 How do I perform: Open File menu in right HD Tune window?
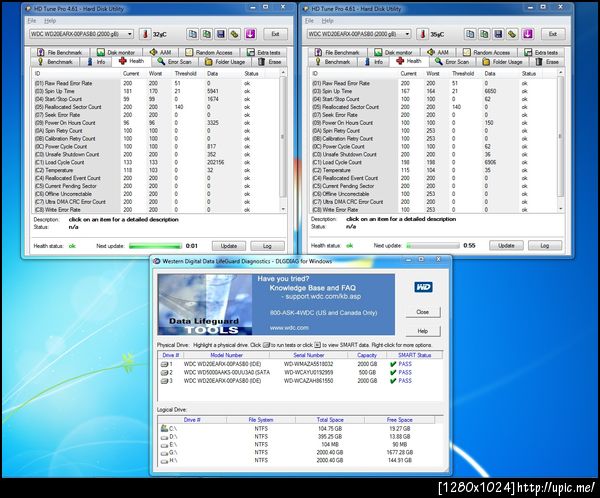(x=309, y=21)
